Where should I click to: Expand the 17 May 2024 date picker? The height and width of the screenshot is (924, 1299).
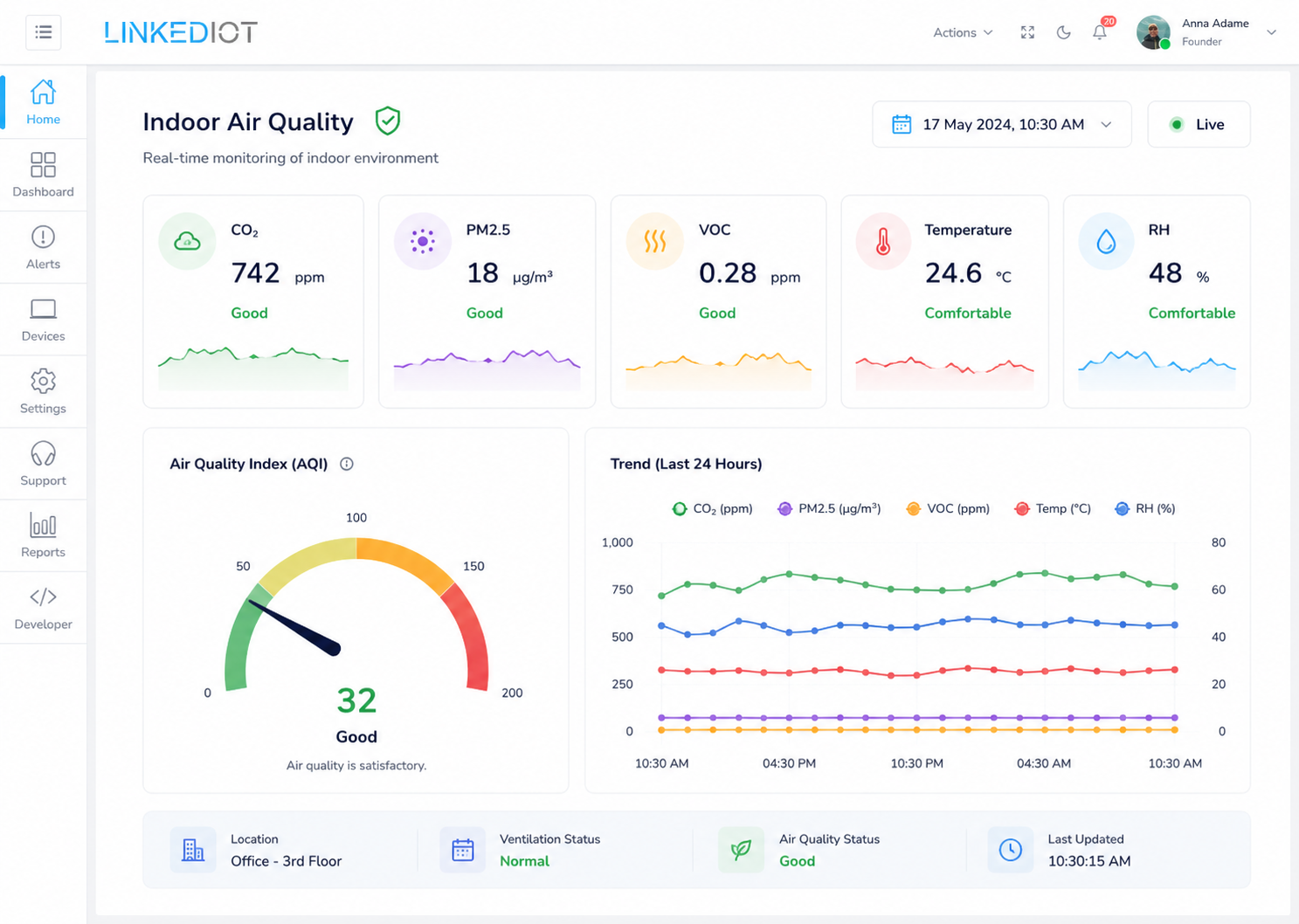tap(1002, 124)
